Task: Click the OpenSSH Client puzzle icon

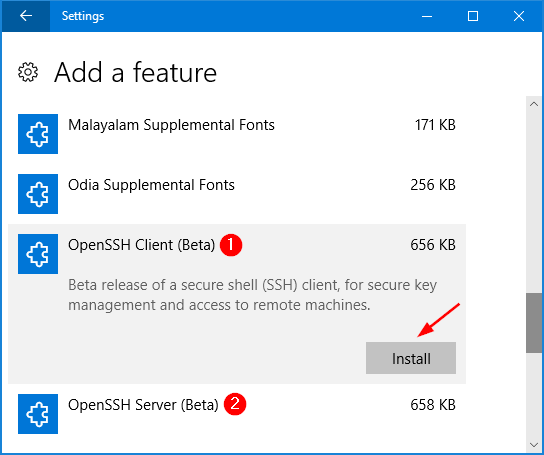Action: coord(38,254)
